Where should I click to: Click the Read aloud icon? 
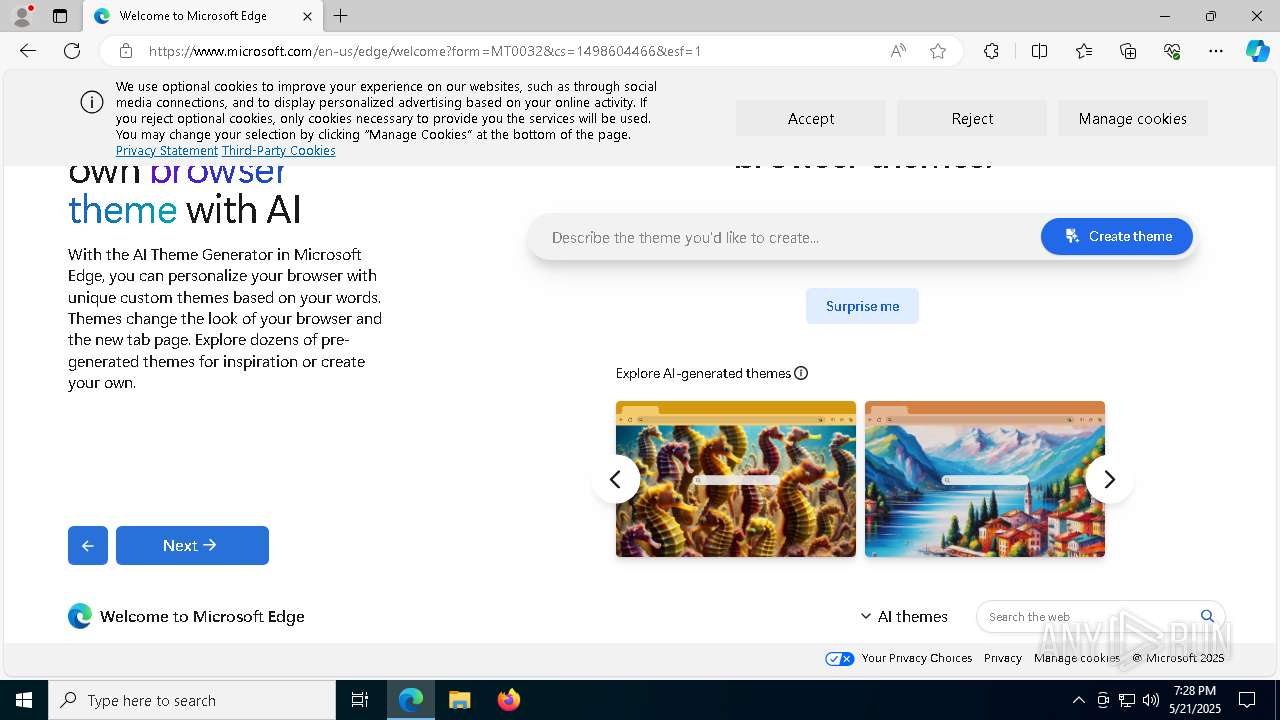click(898, 51)
